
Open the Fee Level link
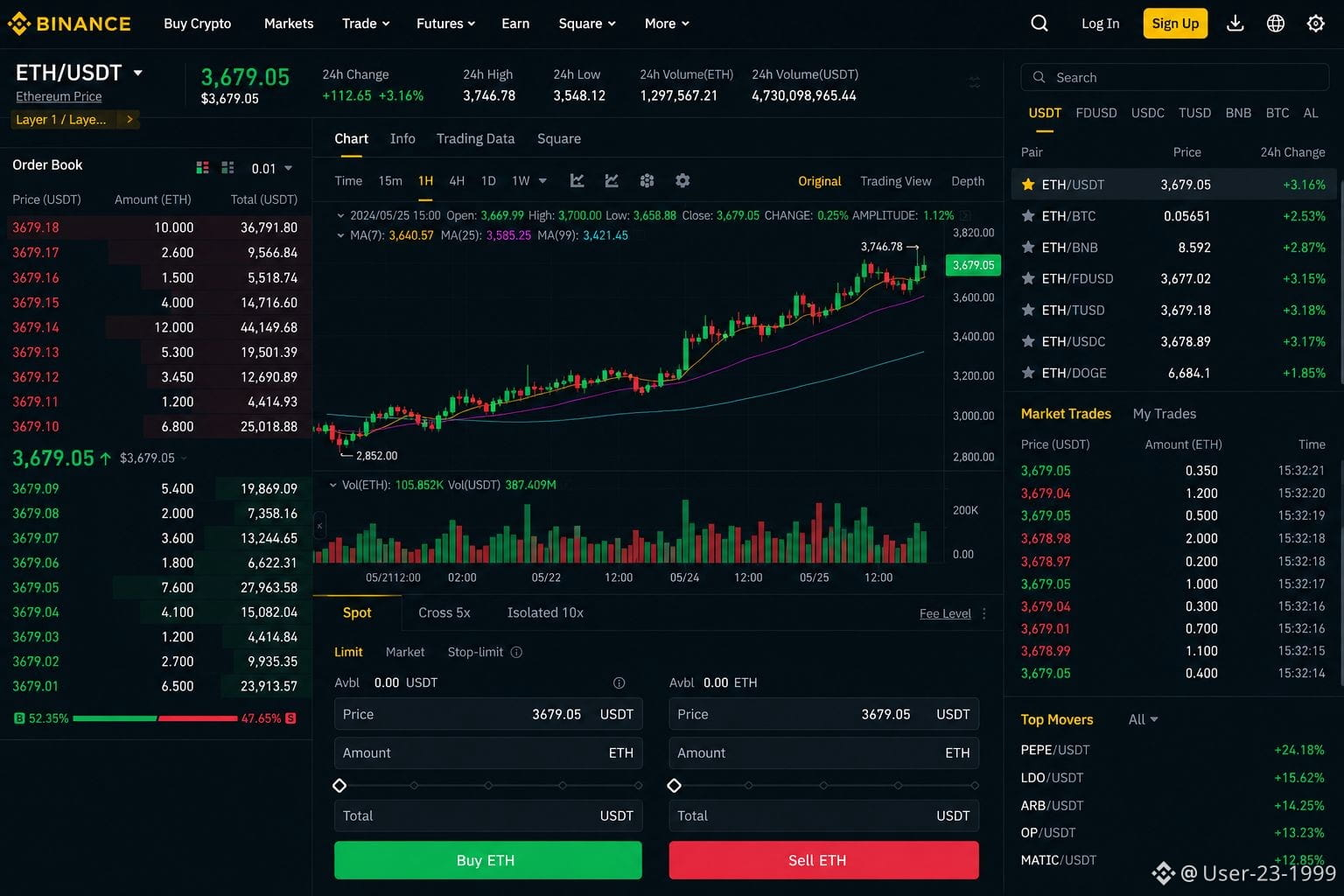pos(945,613)
